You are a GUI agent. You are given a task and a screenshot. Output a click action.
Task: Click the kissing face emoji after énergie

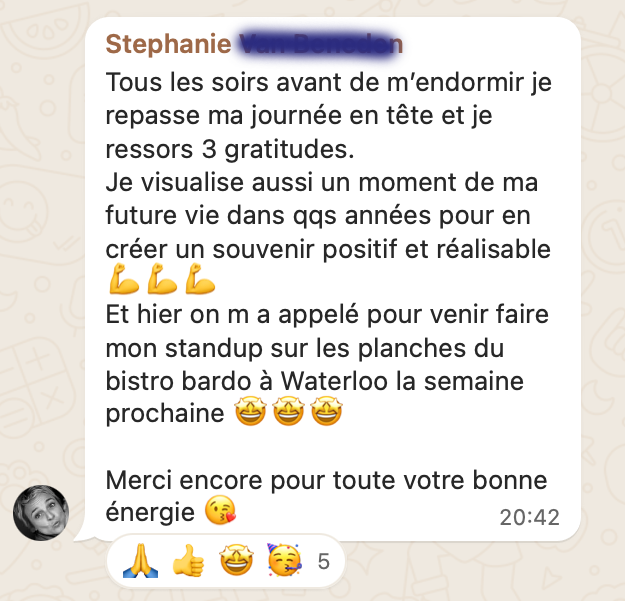click(220, 510)
